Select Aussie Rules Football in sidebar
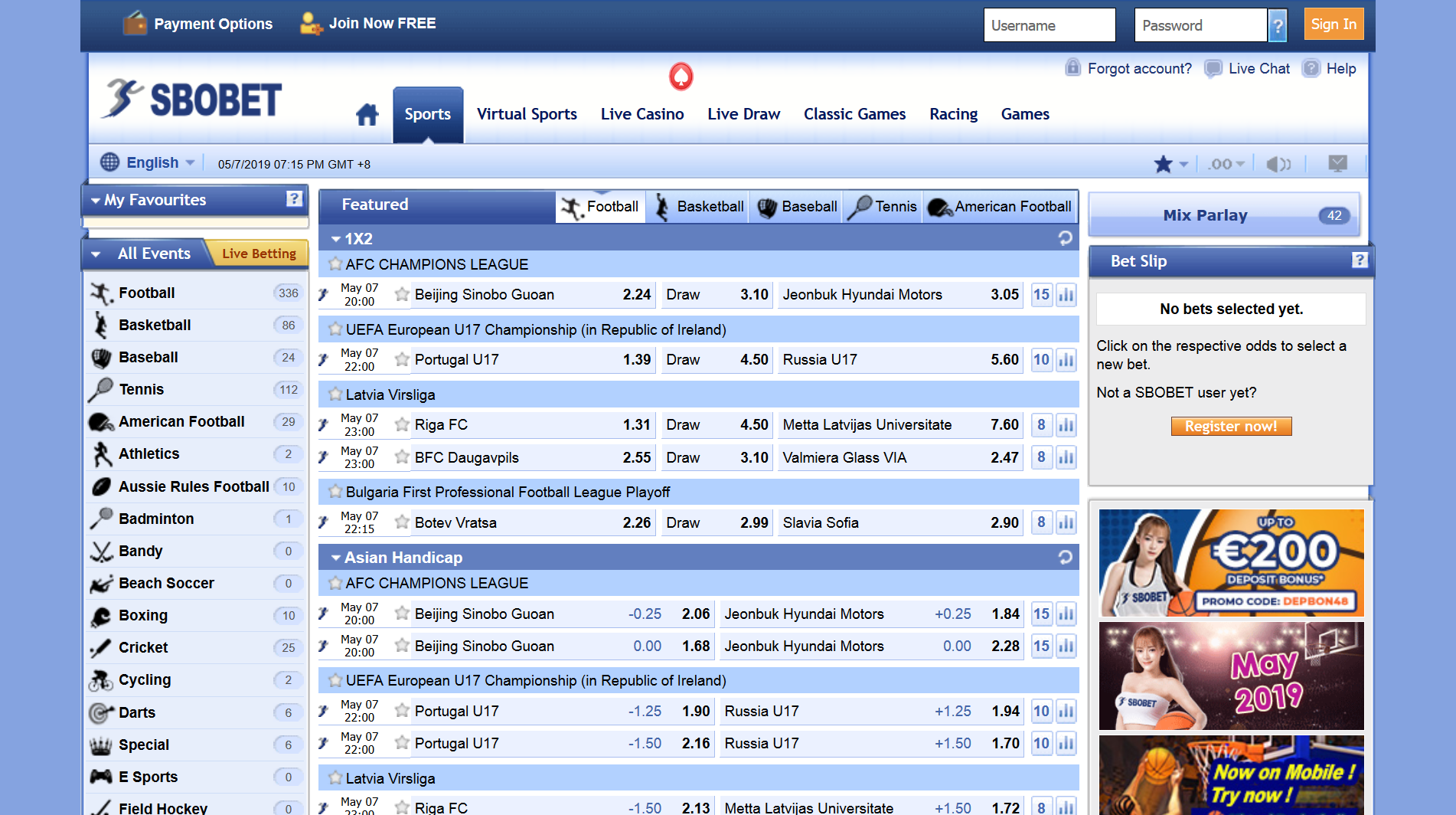The height and width of the screenshot is (815, 1456). tap(195, 486)
